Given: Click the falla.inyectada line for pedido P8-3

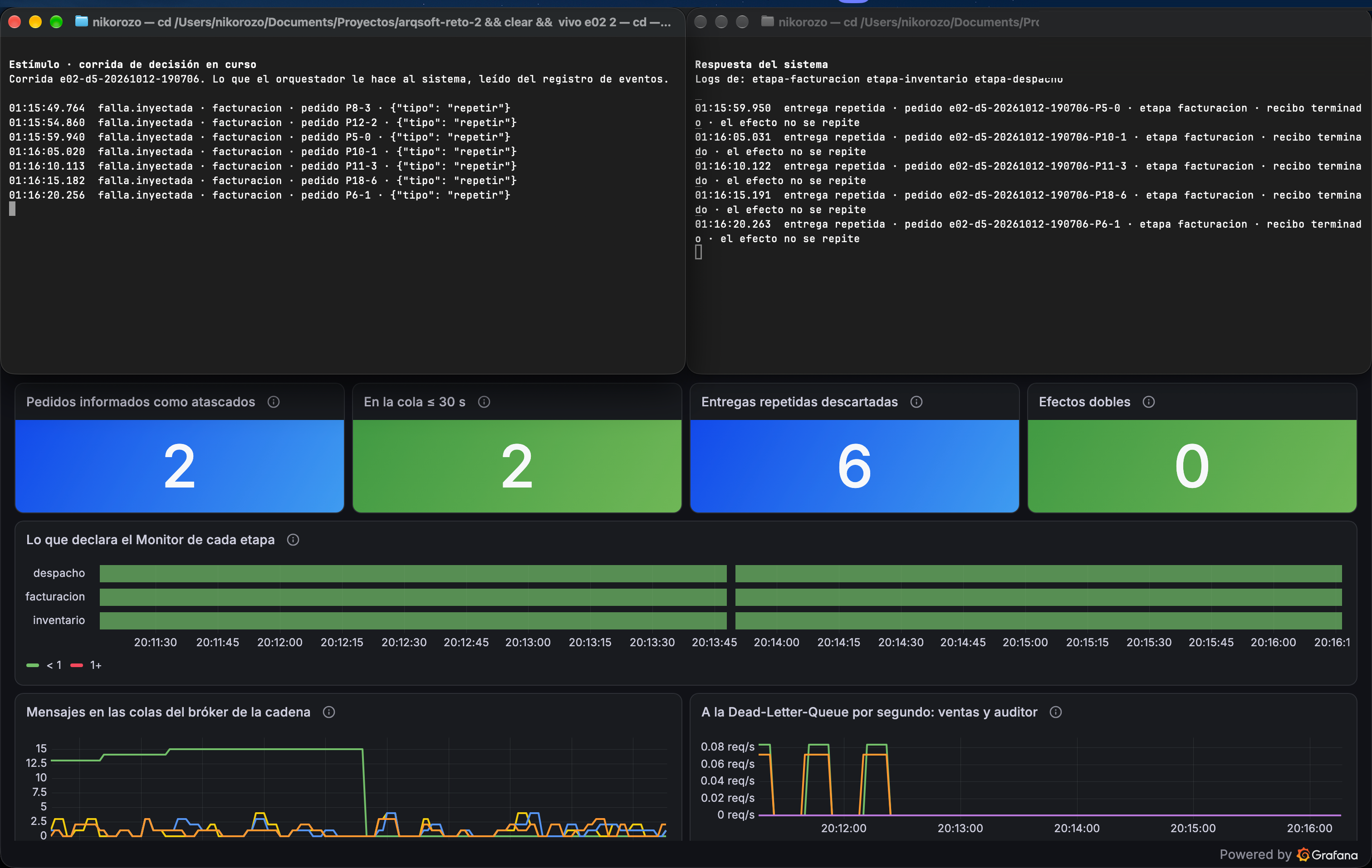Looking at the screenshot, I should coord(259,107).
